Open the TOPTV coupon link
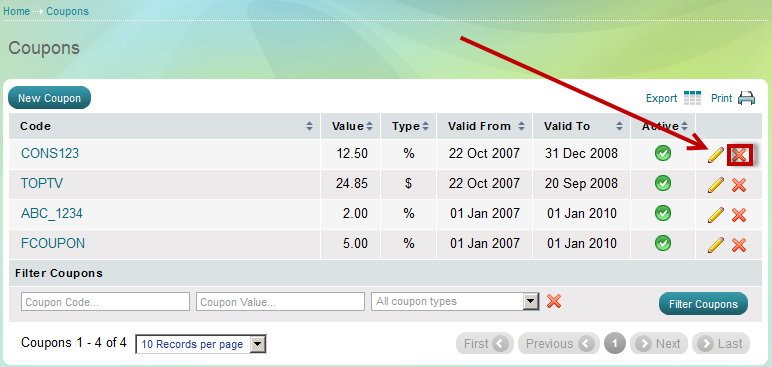This screenshot has height=367, width=772. [42, 184]
